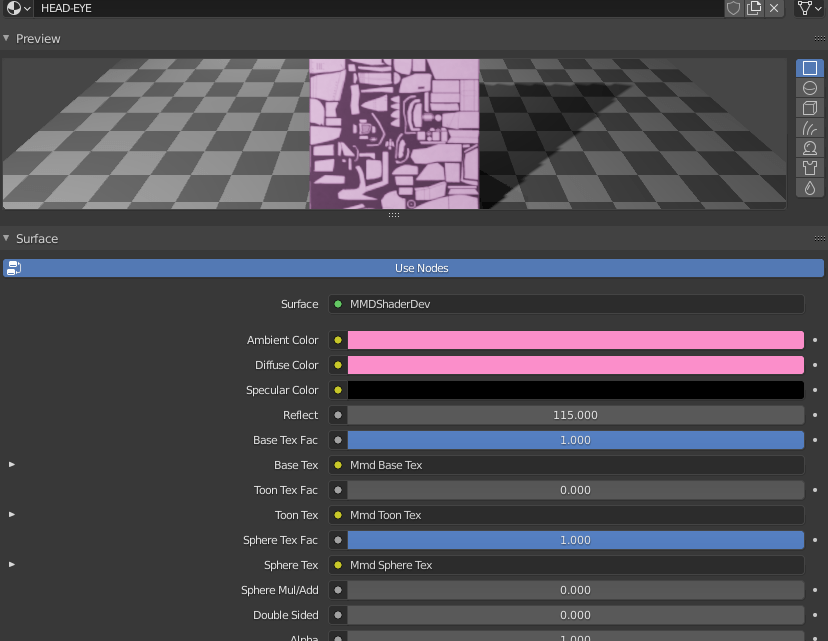Expand the Base Tex subsection

pyautogui.click(x=11, y=464)
